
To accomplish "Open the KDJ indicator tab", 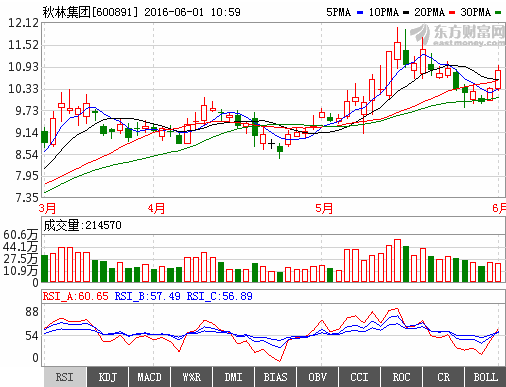I will pyautogui.click(x=107, y=377).
